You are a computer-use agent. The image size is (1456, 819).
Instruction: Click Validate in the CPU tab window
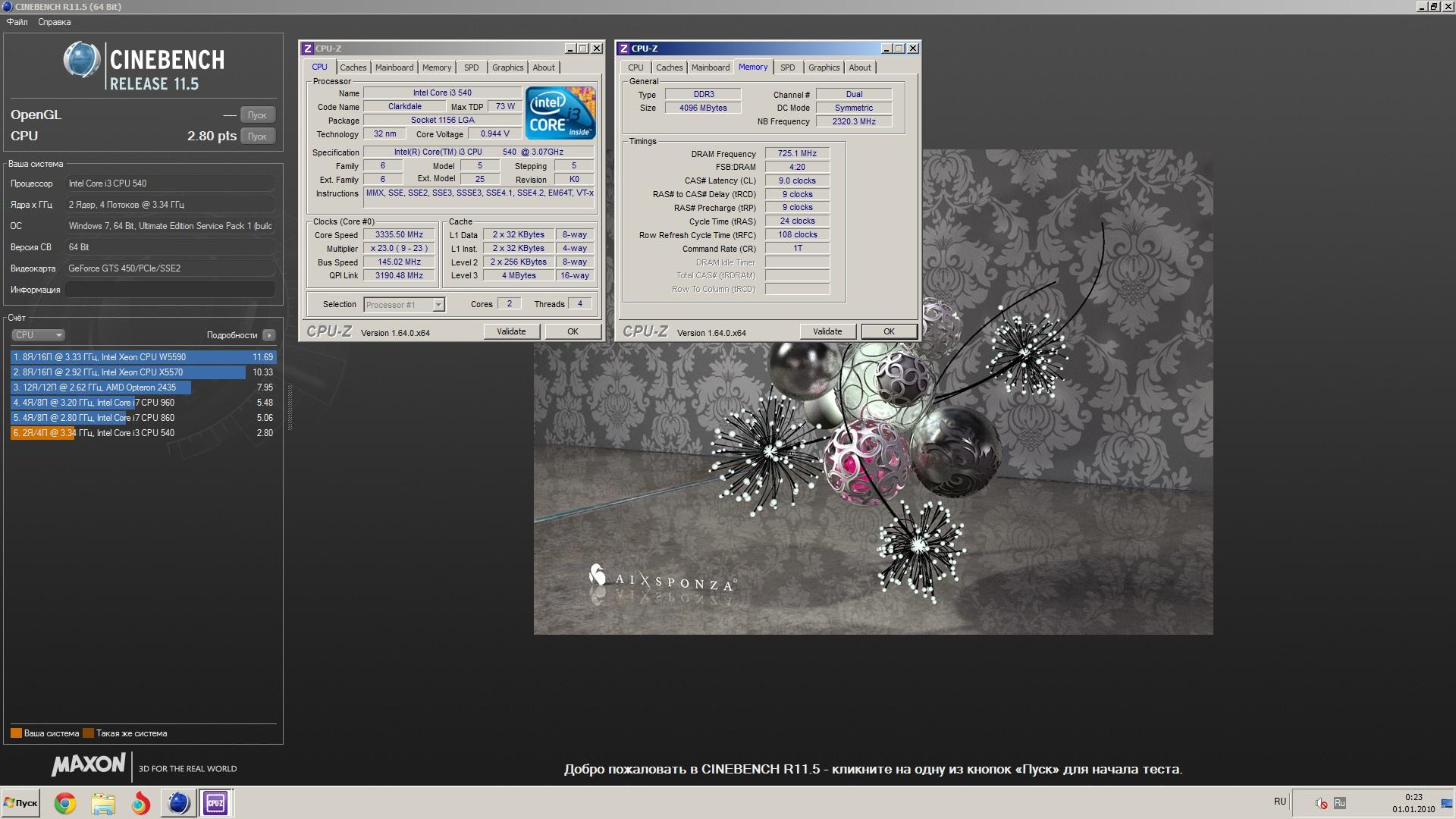[511, 331]
